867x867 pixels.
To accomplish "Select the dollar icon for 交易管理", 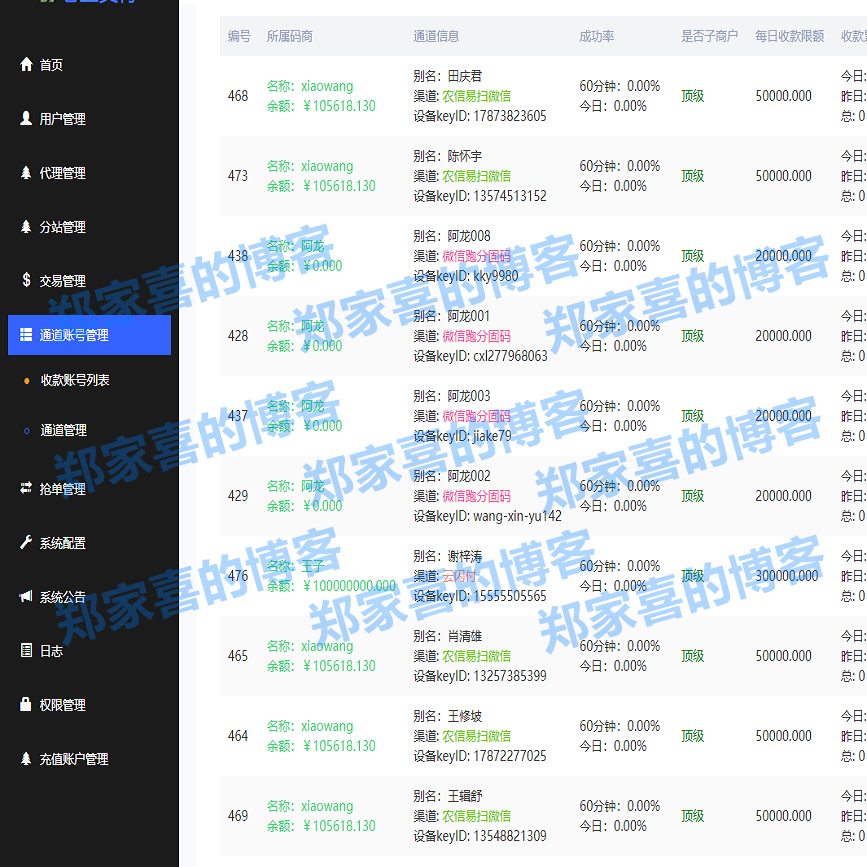I will click(26, 280).
